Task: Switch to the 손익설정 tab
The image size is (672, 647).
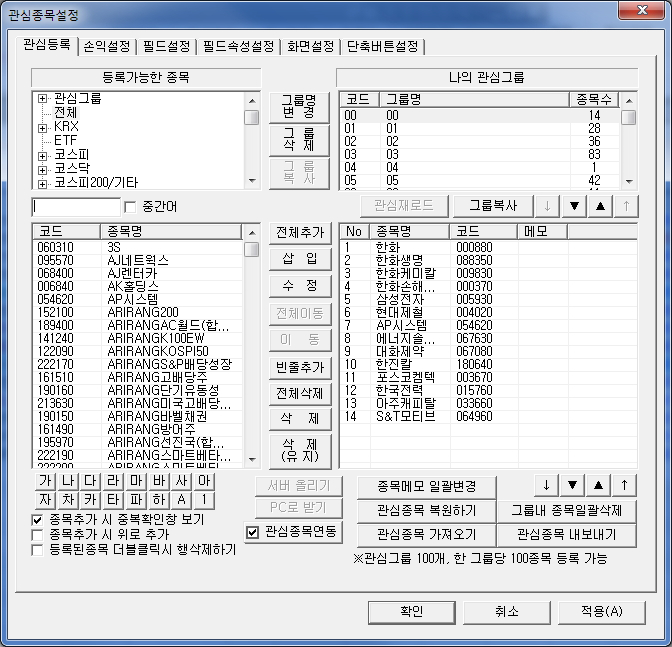Action: click(107, 46)
